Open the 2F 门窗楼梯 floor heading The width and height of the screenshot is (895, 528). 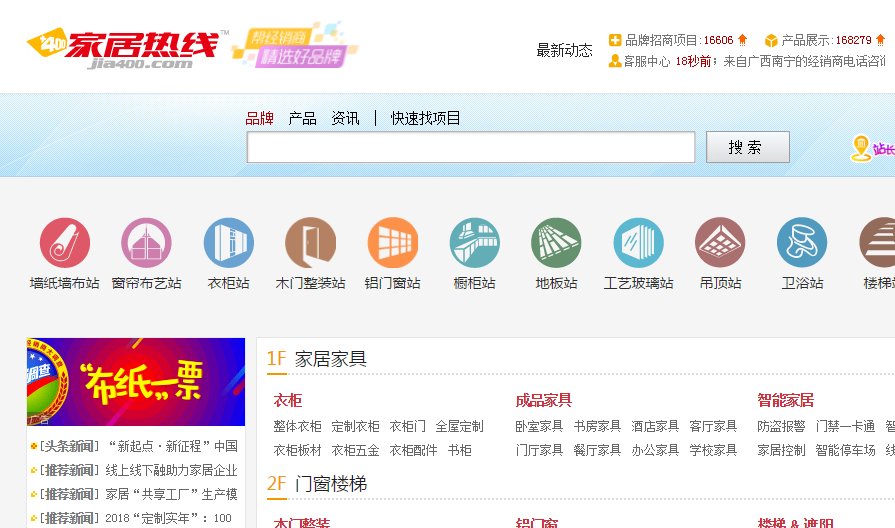tap(317, 484)
